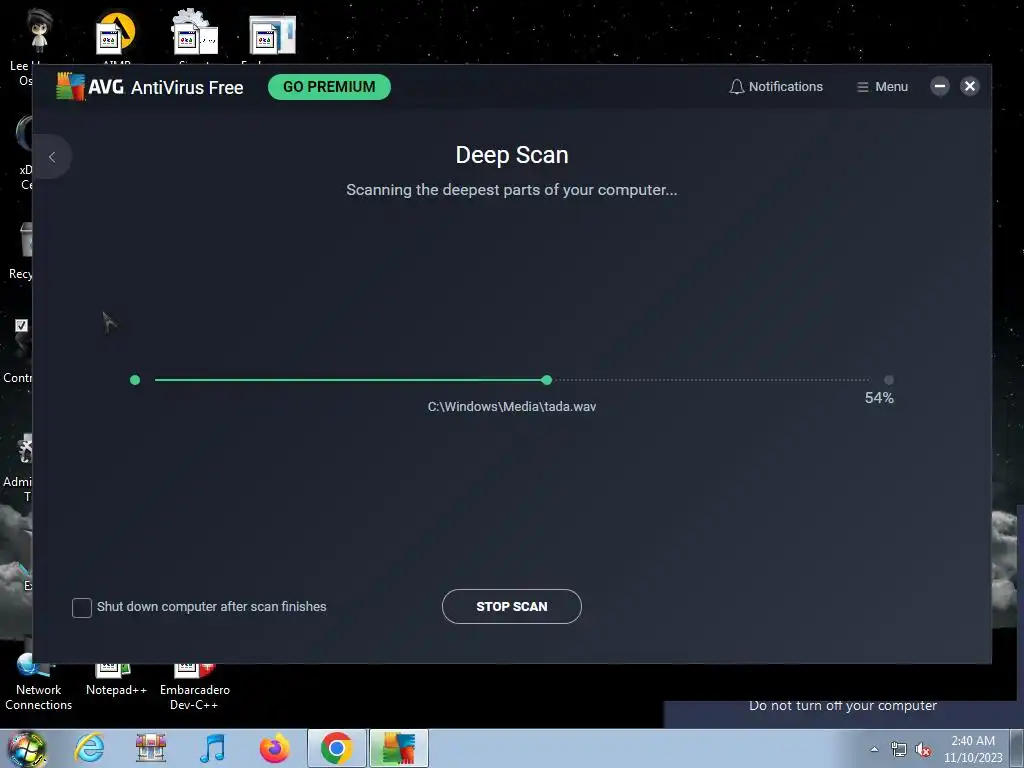Open the hamburger Menu
The image size is (1024, 768).
click(882, 87)
